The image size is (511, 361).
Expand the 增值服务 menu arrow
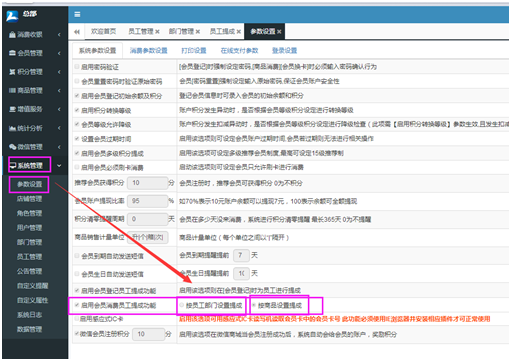click(59, 109)
